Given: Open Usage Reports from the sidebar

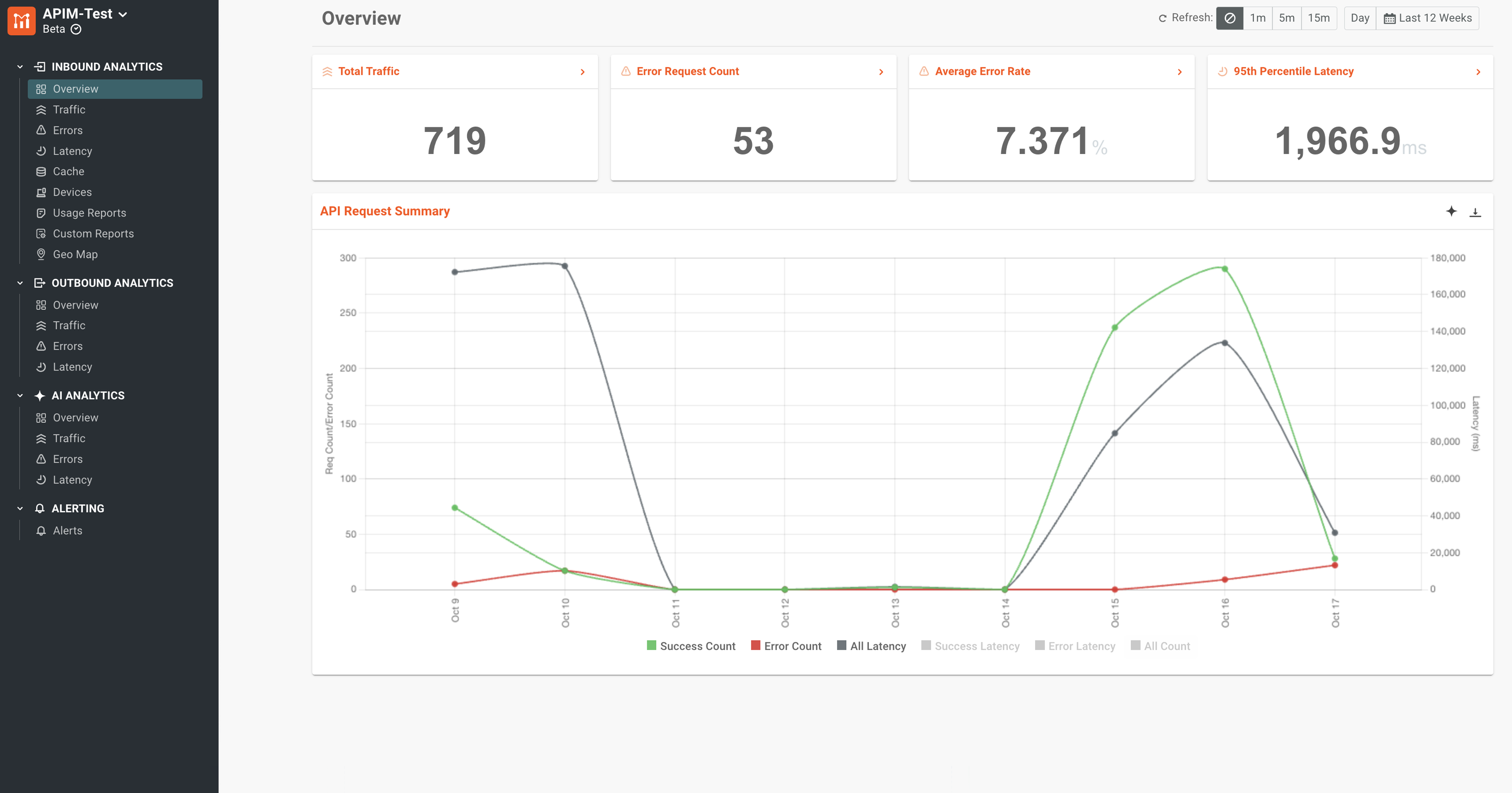Looking at the screenshot, I should point(89,213).
